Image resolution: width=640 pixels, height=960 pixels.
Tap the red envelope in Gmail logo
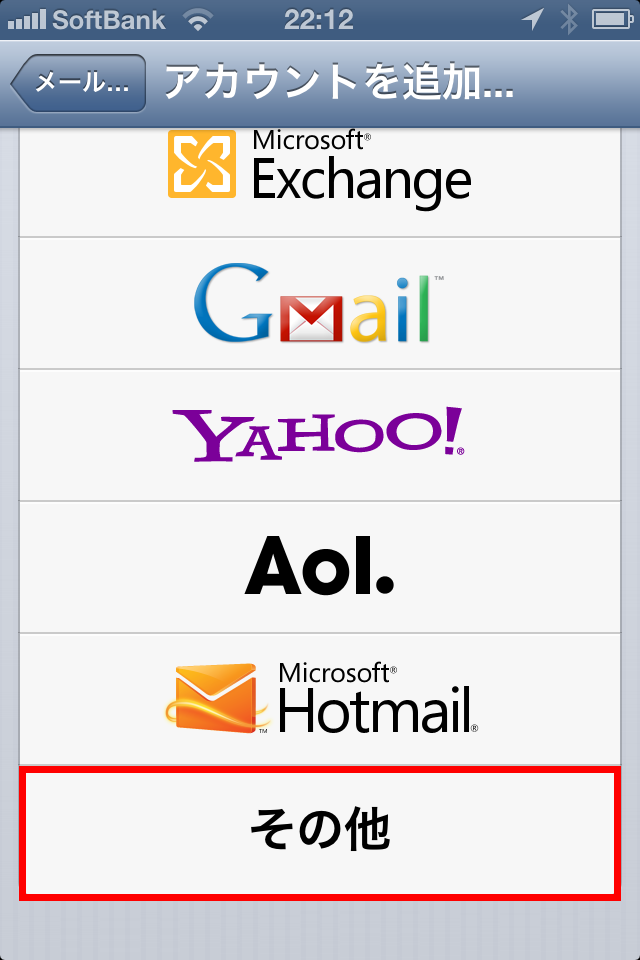pyautogui.click(x=311, y=318)
